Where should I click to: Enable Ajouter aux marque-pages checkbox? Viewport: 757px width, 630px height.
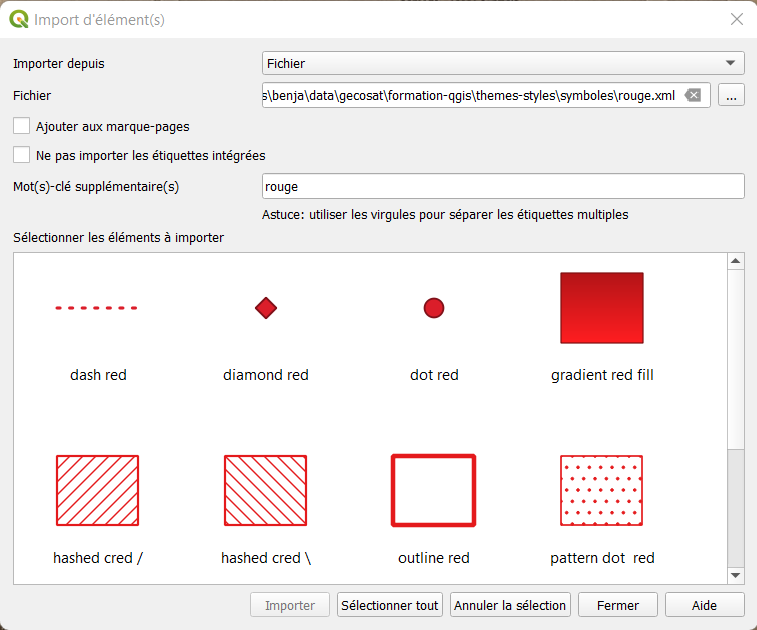point(21,127)
